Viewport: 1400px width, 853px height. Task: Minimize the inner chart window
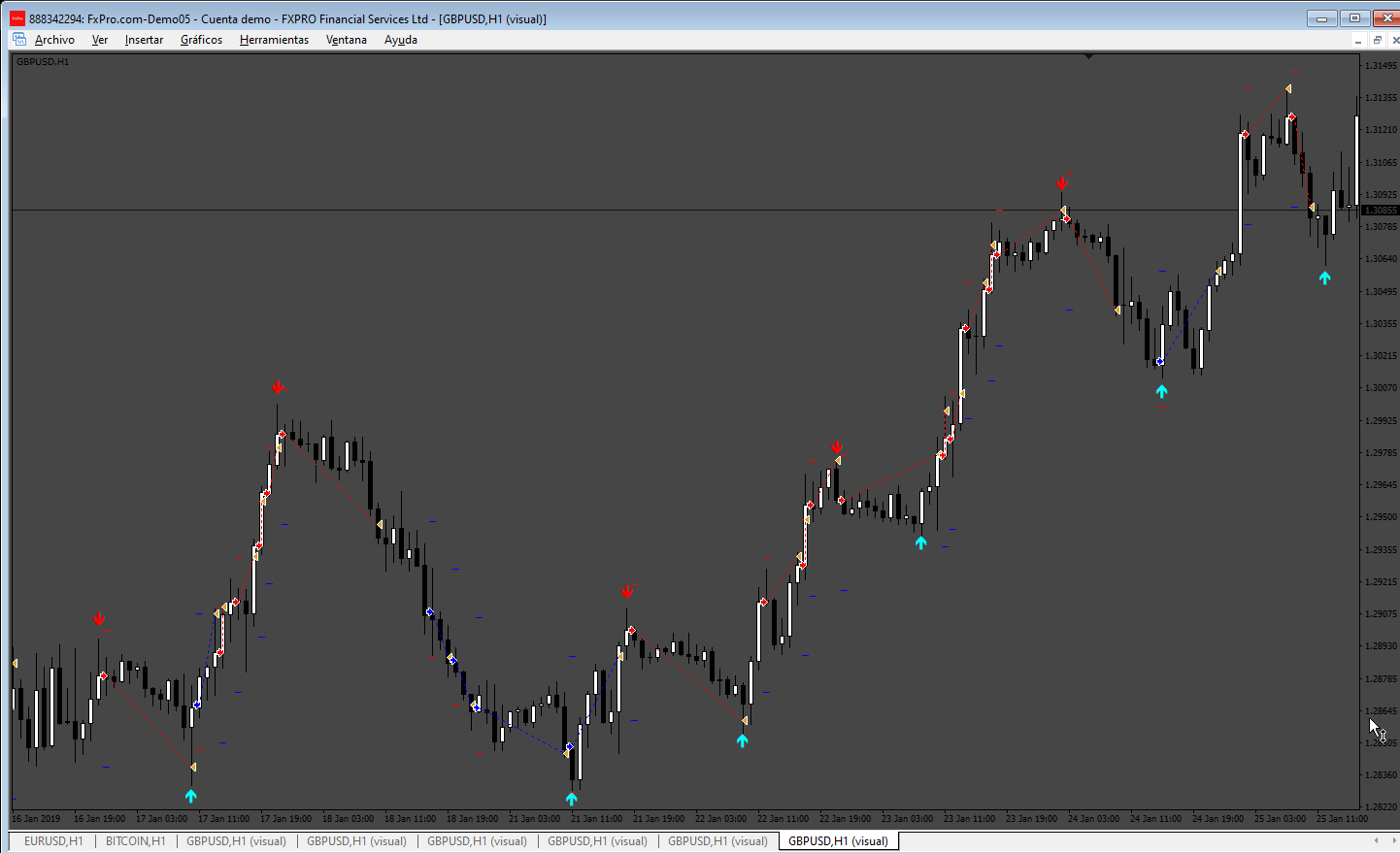(x=1359, y=40)
